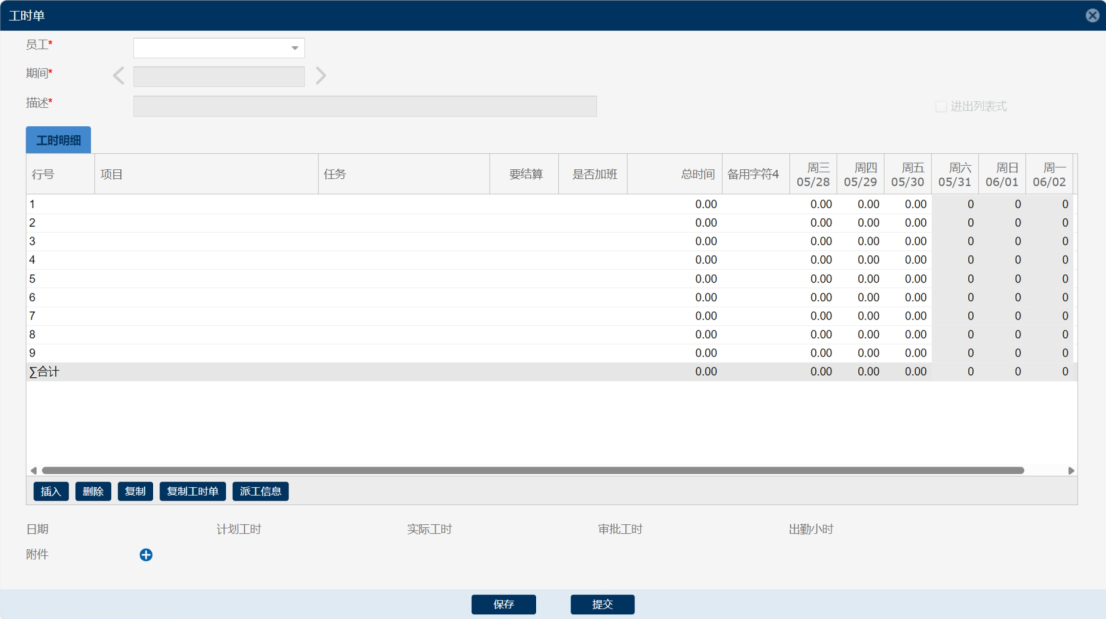This screenshot has width=1106, height=619.
Task: Toggle the 进出列表式 checkbox
Action: pyautogui.click(x=941, y=106)
